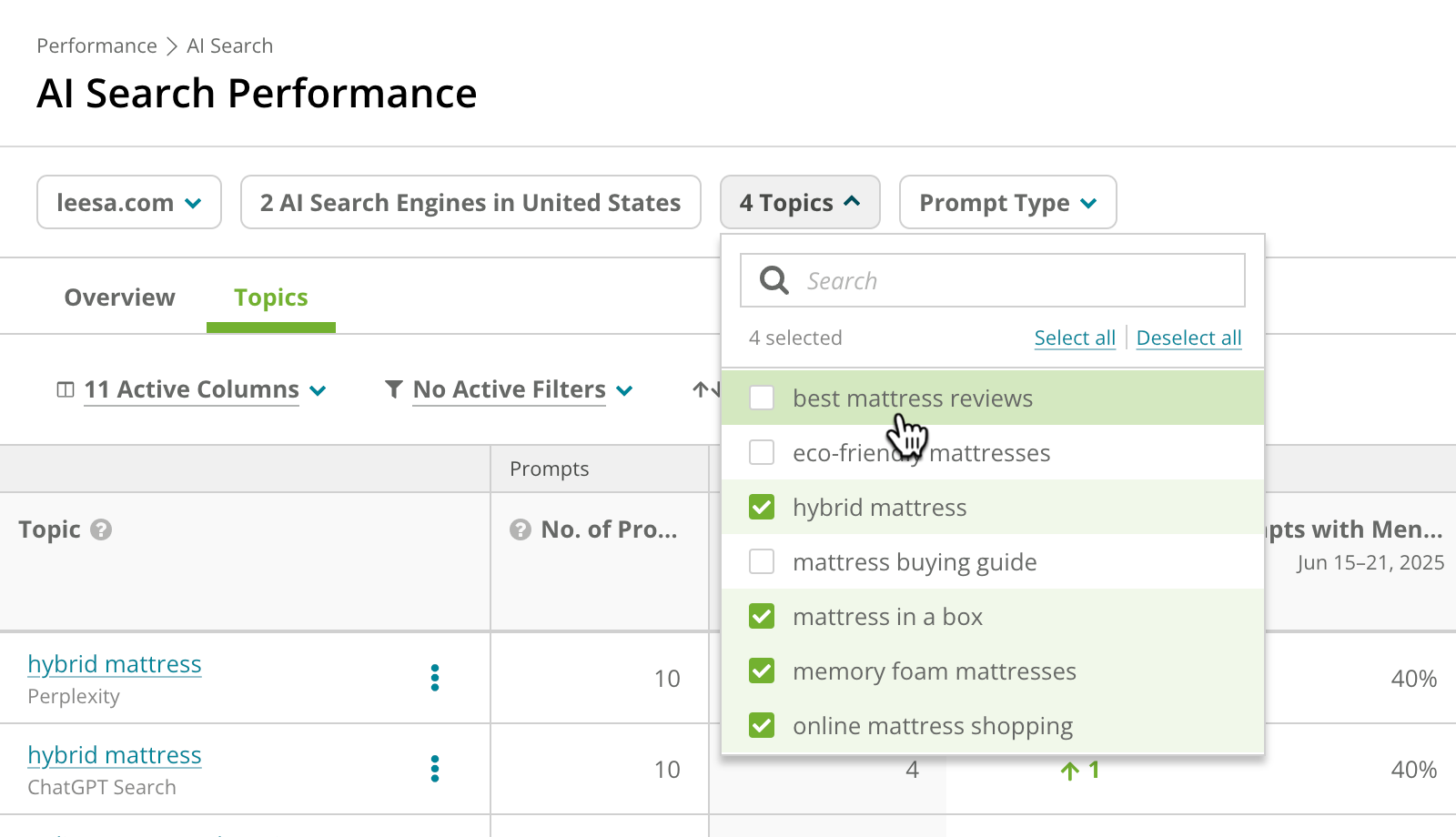
Task: Open three-dot menu for hybrid mattress ChatGPT Search row
Action: coord(435,769)
